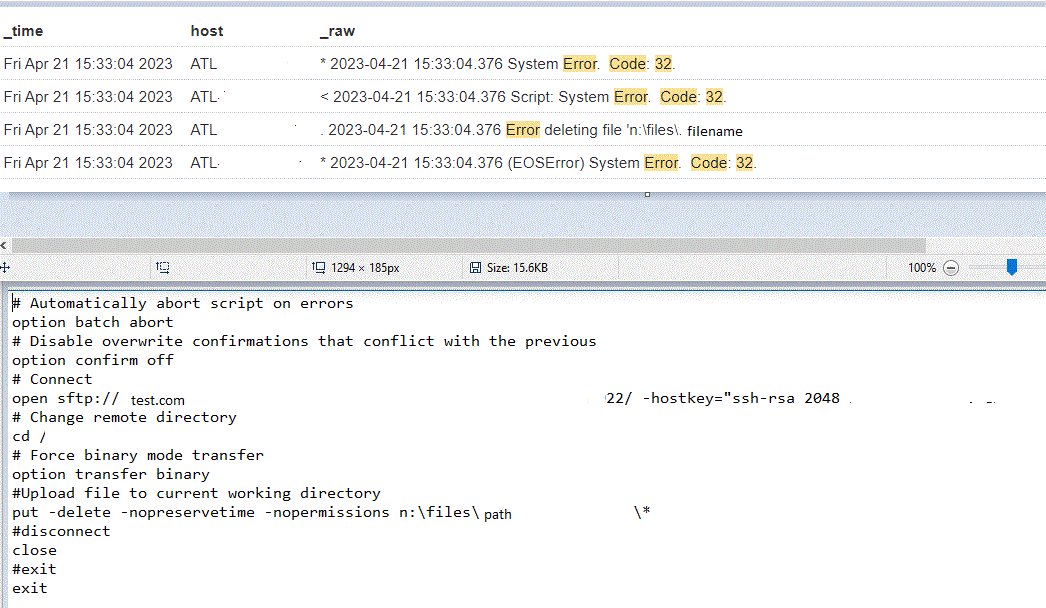
Task: Grab the canvas bottom resize handle
Action: (x=647, y=194)
